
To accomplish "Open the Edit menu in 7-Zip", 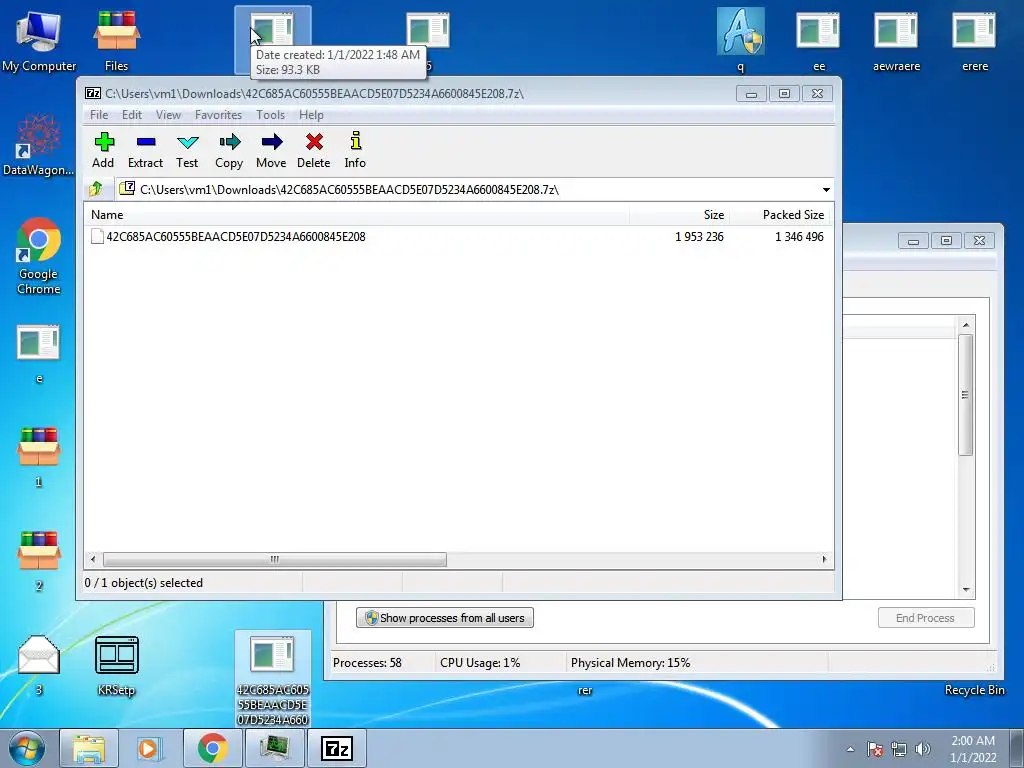I will point(131,115).
